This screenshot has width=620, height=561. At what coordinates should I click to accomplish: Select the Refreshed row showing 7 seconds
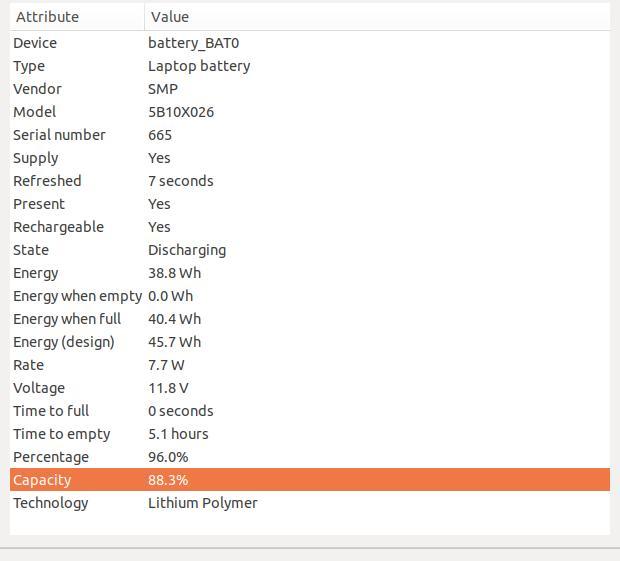click(310, 181)
